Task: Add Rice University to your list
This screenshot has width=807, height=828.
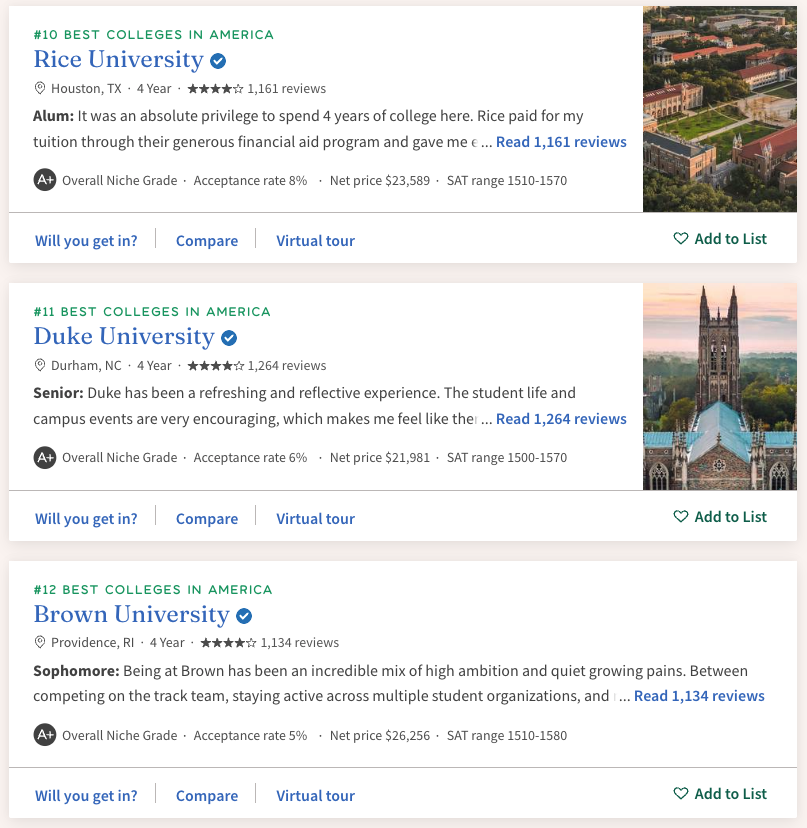Action: point(720,239)
